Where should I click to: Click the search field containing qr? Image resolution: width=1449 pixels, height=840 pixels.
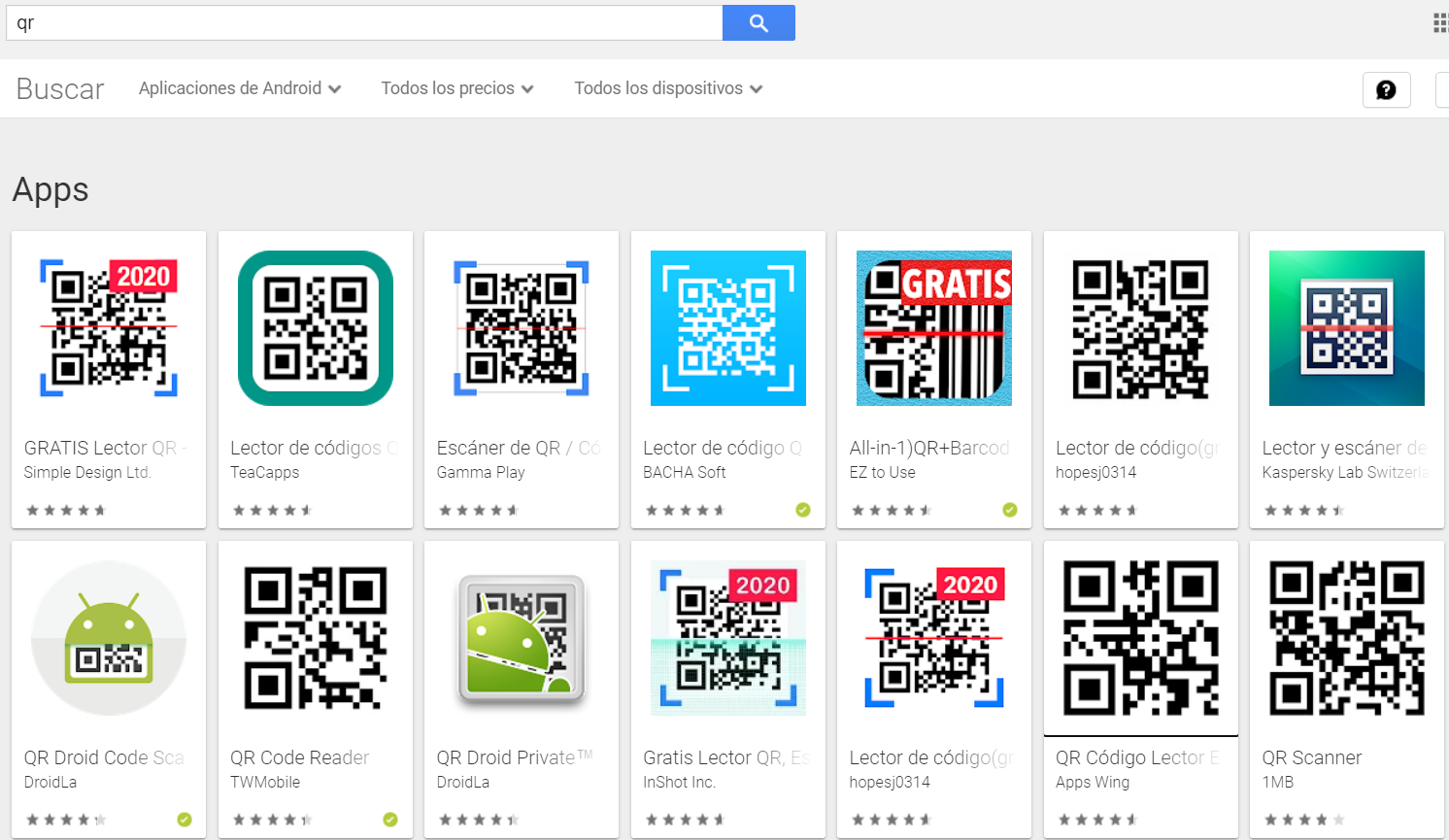pyautogui.click(x=364, y=23)
